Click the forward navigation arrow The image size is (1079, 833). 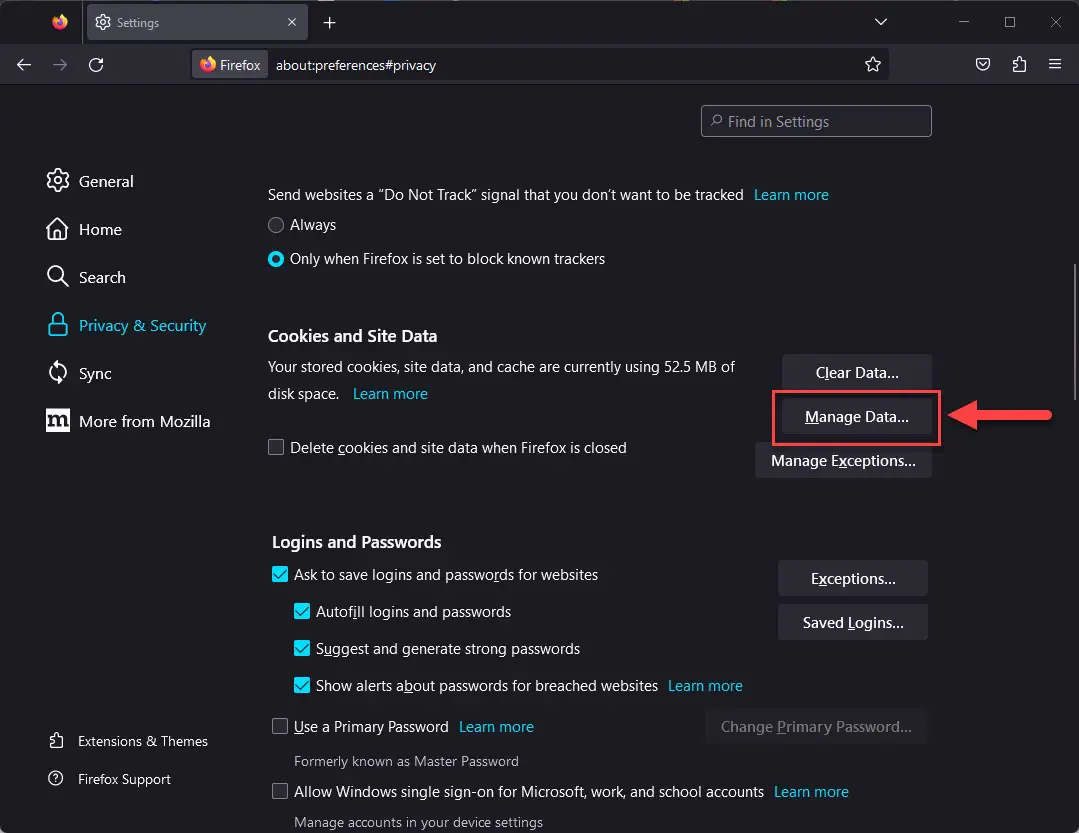(60, 65)
